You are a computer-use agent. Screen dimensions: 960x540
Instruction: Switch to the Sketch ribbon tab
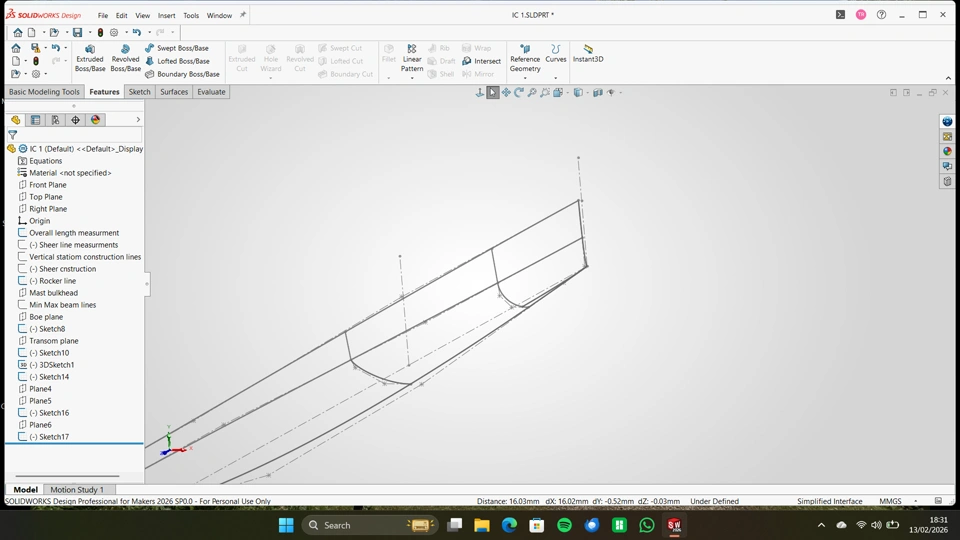pyautogui.click(x=139, y=92)
